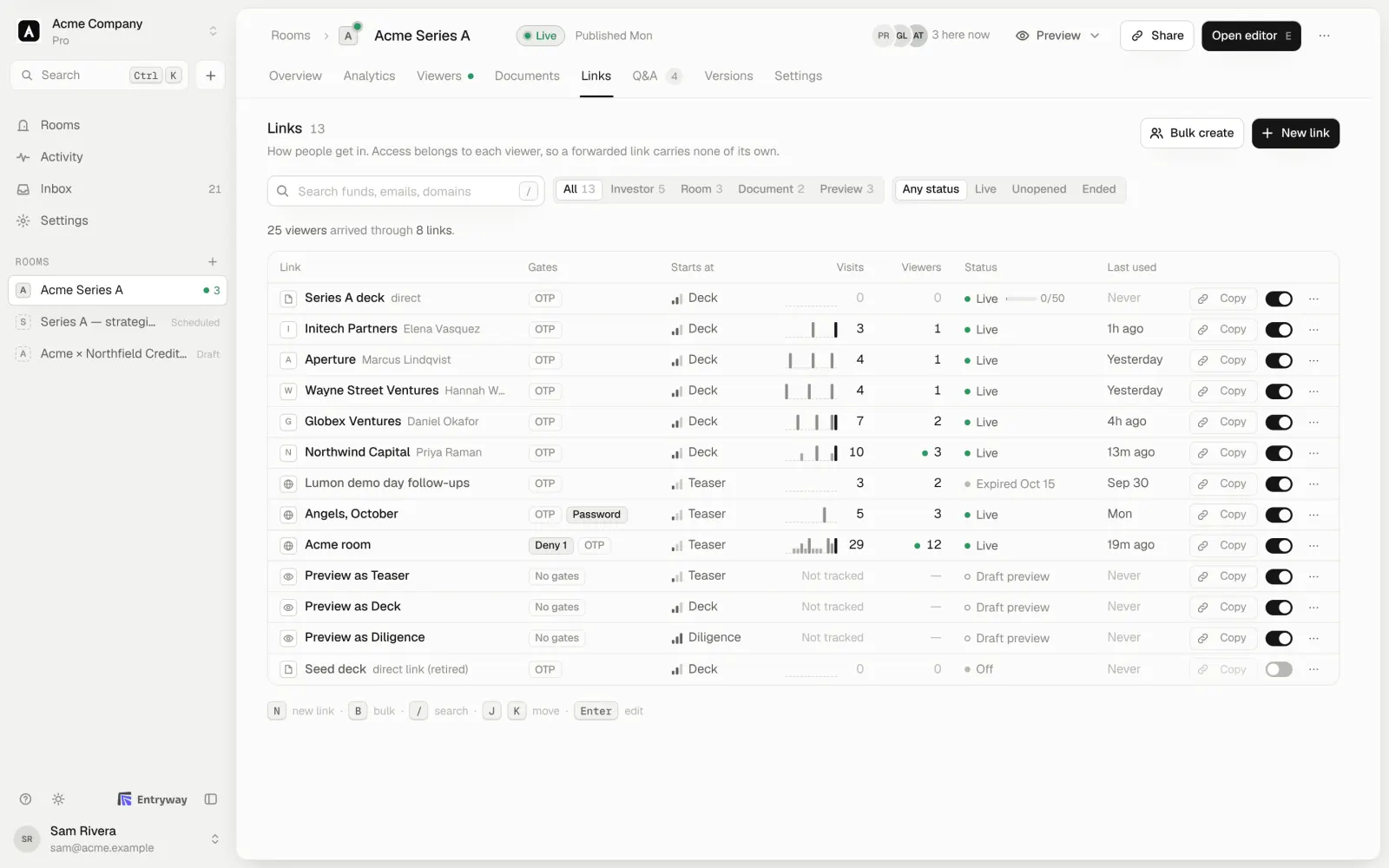
Task: Open row menu for Series A deck link
Action: [x=1313, y=299]
